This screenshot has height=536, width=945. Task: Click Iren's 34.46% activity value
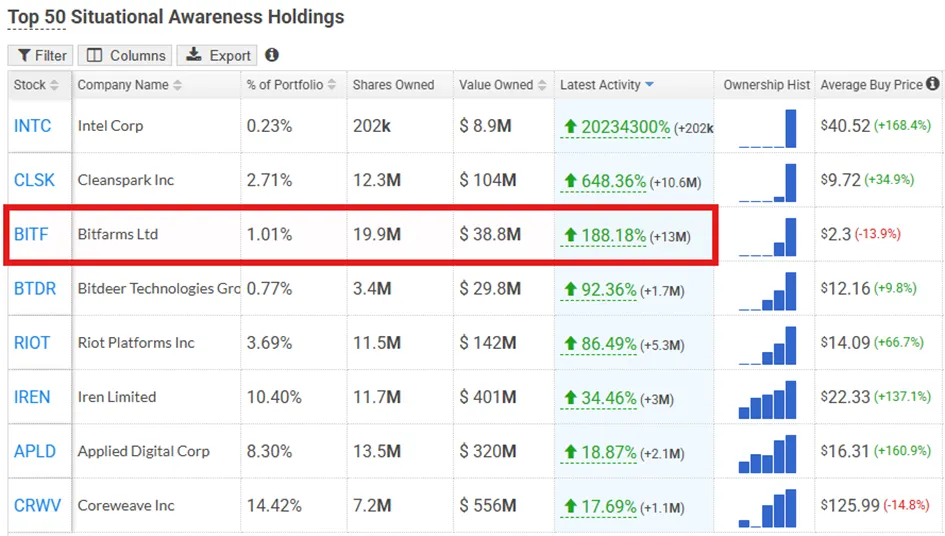(609, 399)
